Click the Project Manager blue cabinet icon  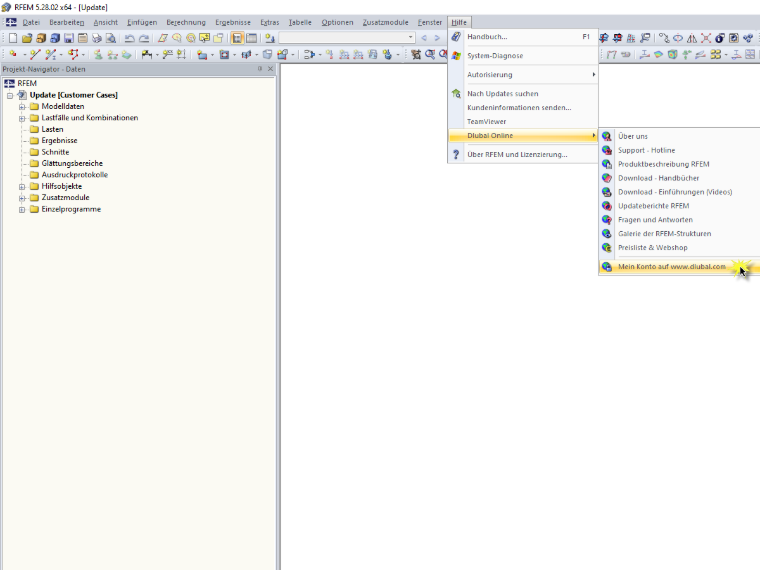pos(55,38)
